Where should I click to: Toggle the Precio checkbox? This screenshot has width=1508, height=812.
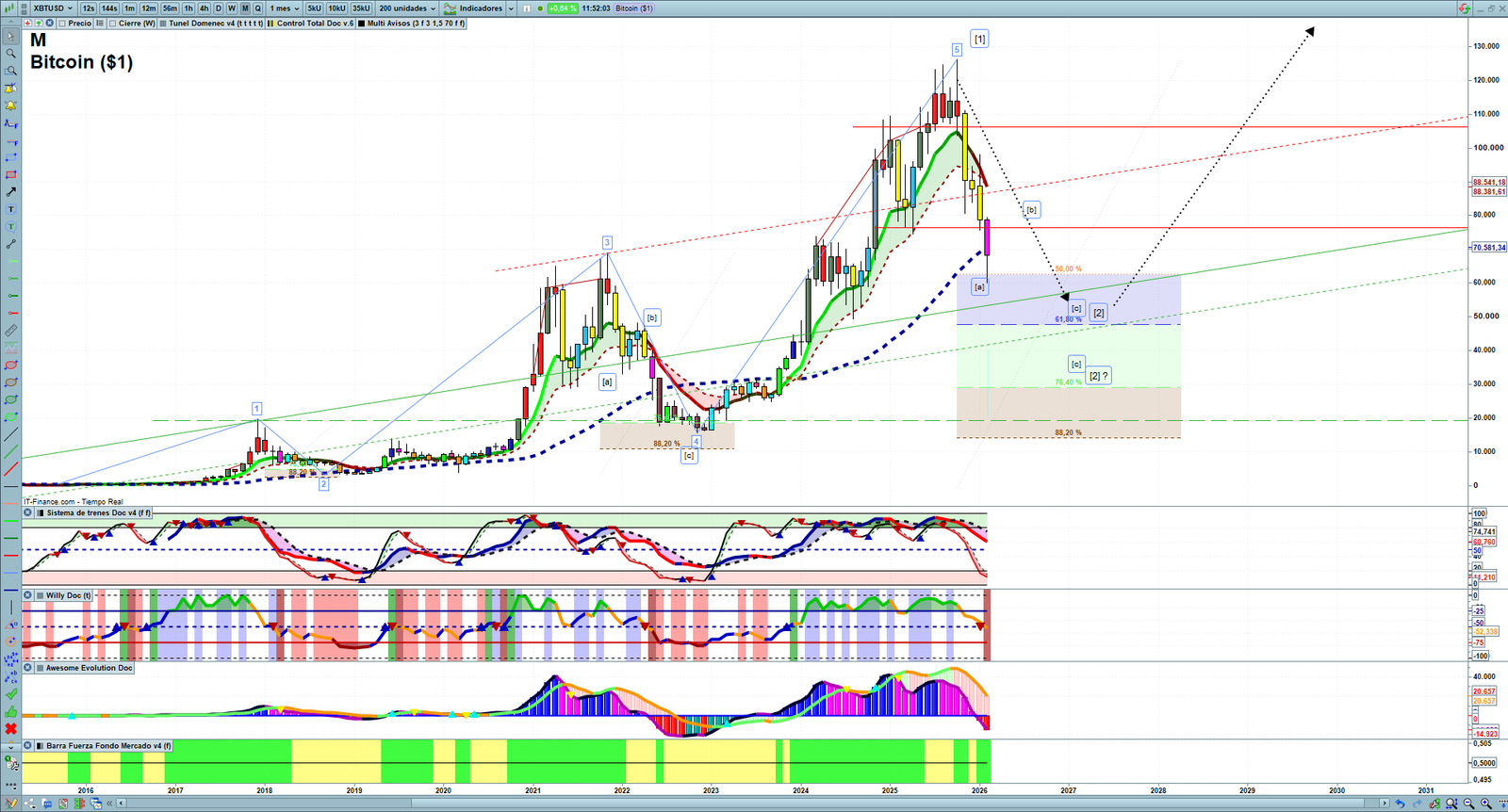(62, 24)
